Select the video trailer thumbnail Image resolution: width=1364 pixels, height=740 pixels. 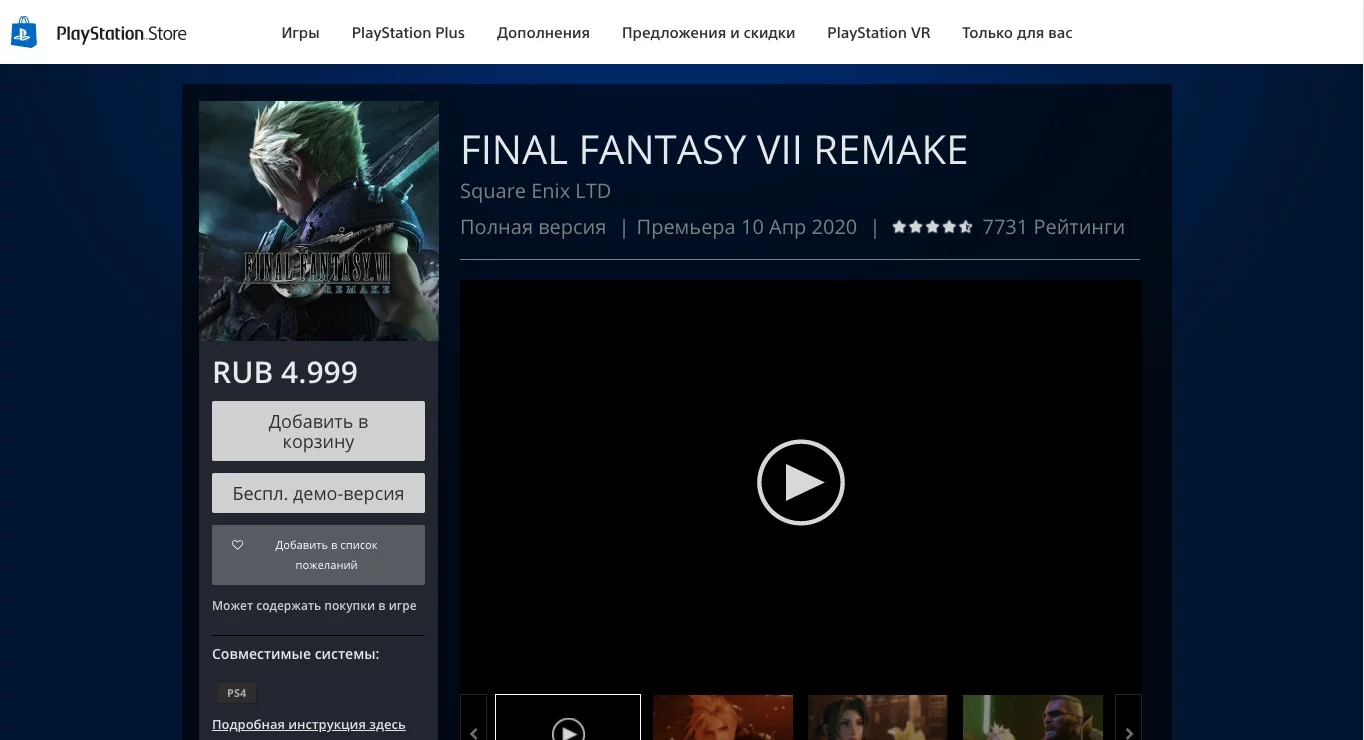568,718
